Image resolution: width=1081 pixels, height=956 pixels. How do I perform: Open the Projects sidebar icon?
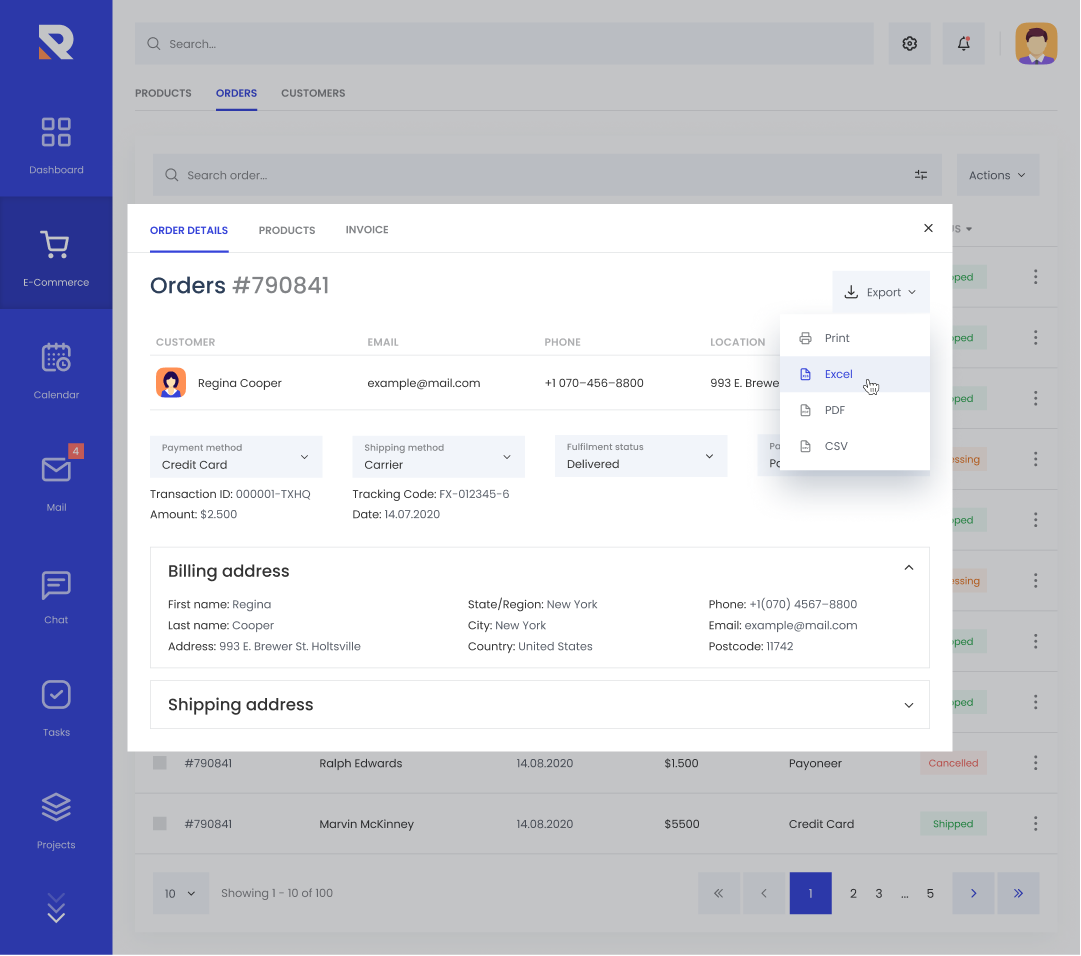[x=56, y=807]
